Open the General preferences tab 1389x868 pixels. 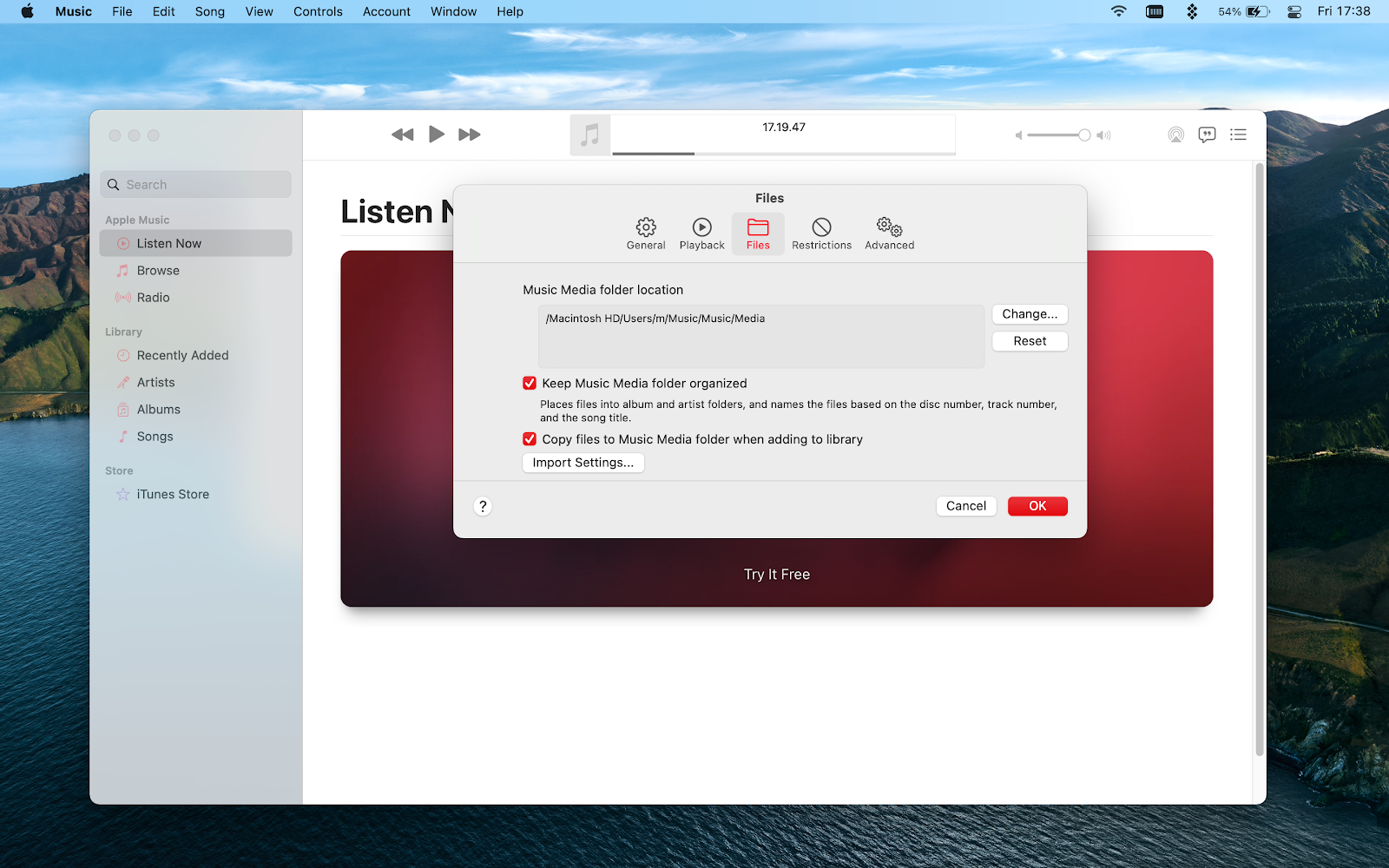(x=646, y=233)
